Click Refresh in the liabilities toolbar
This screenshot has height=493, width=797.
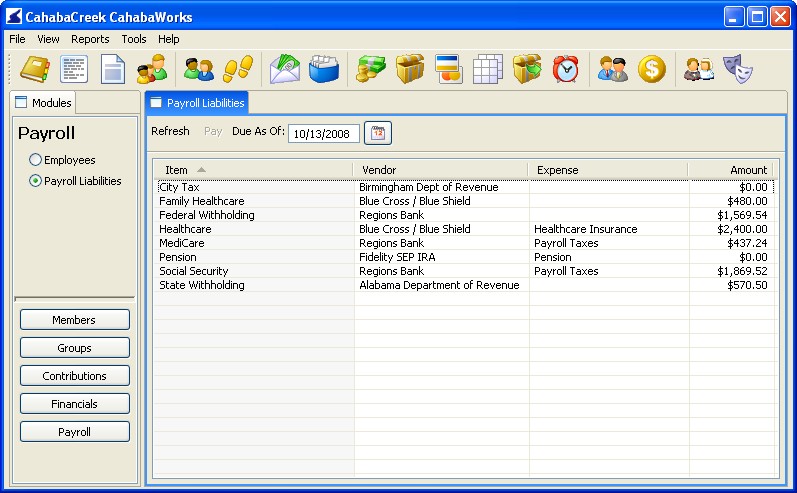170,131
